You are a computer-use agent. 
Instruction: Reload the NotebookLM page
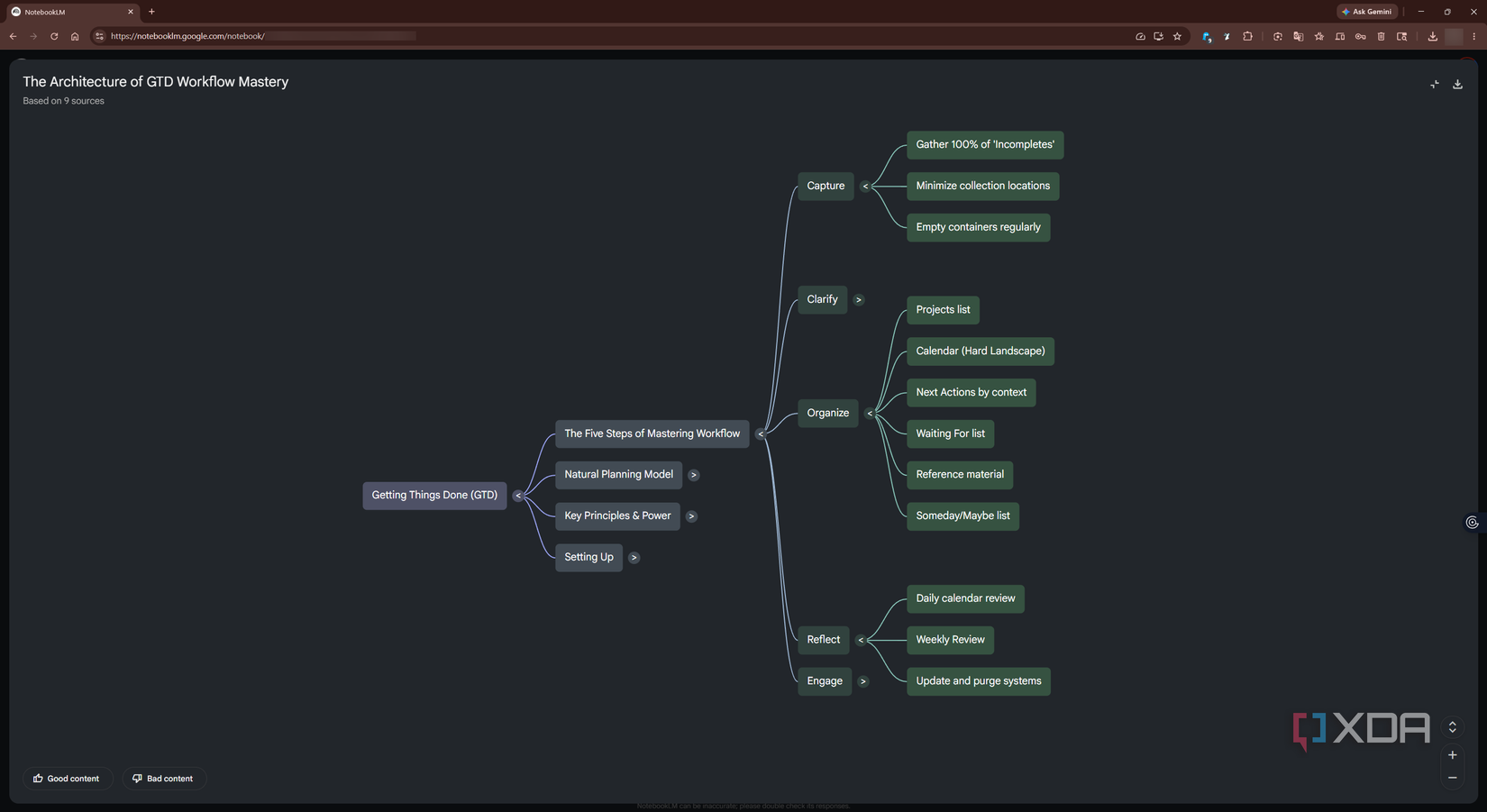point(54,36)
